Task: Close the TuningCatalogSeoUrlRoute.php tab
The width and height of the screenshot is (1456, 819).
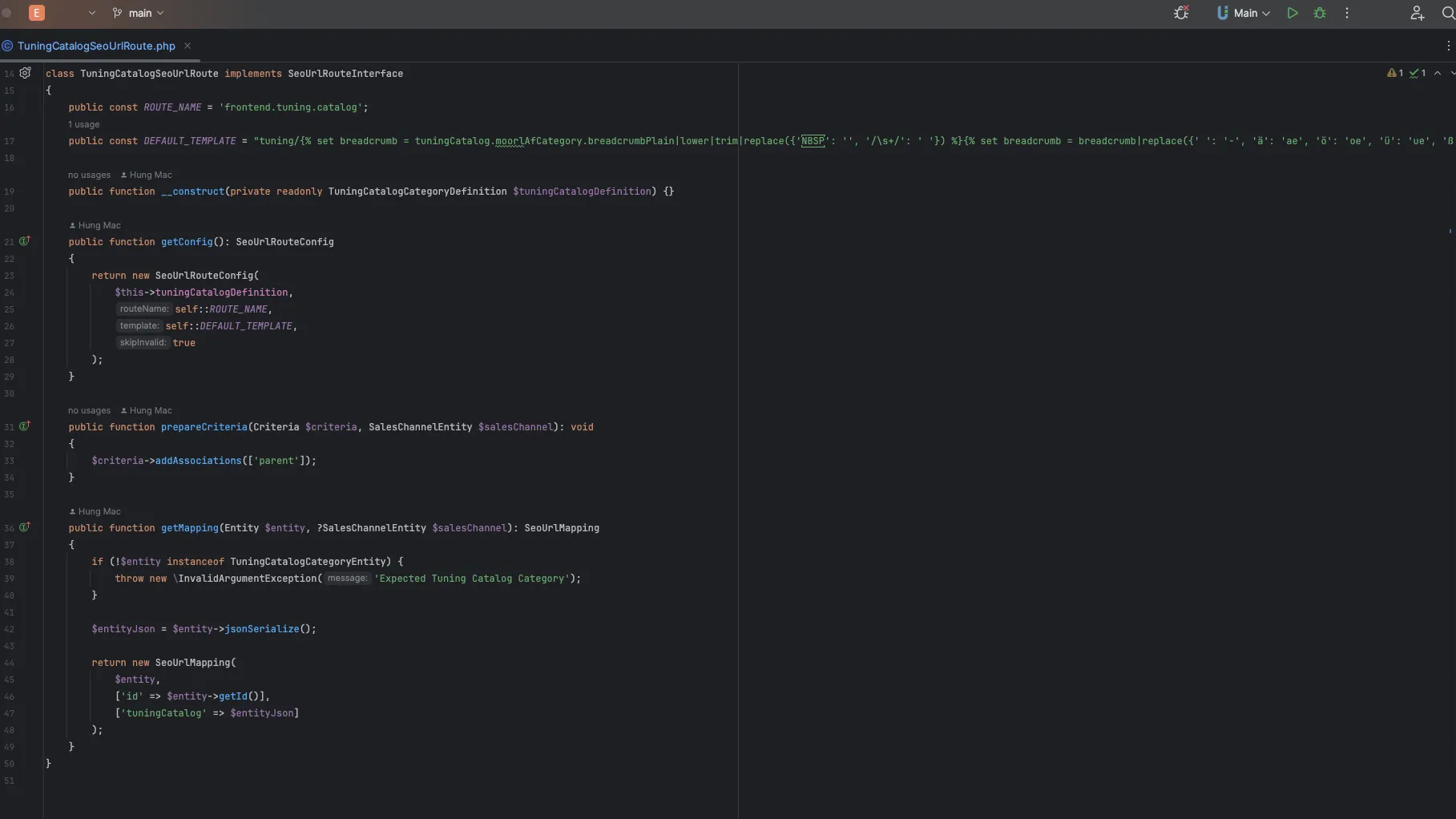Action: pos(188,46)
